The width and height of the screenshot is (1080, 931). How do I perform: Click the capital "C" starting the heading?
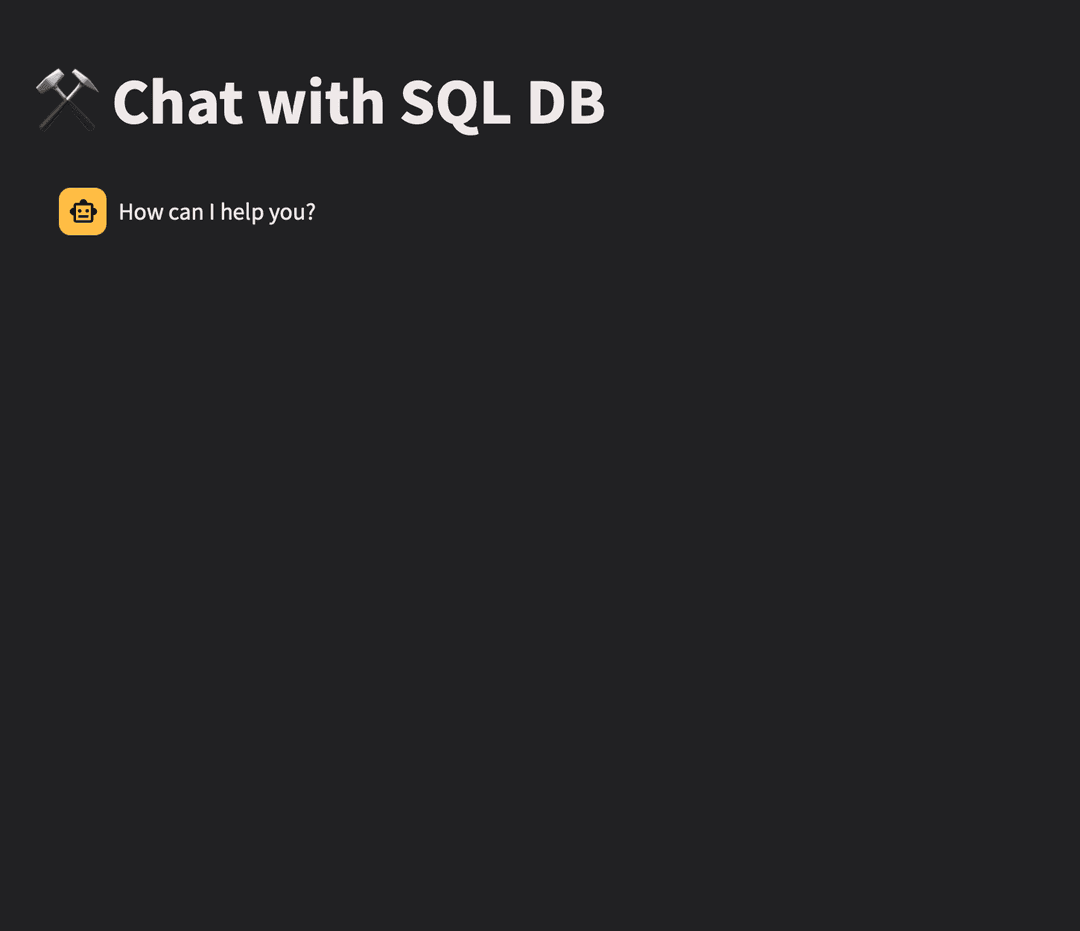click(129, 103)
